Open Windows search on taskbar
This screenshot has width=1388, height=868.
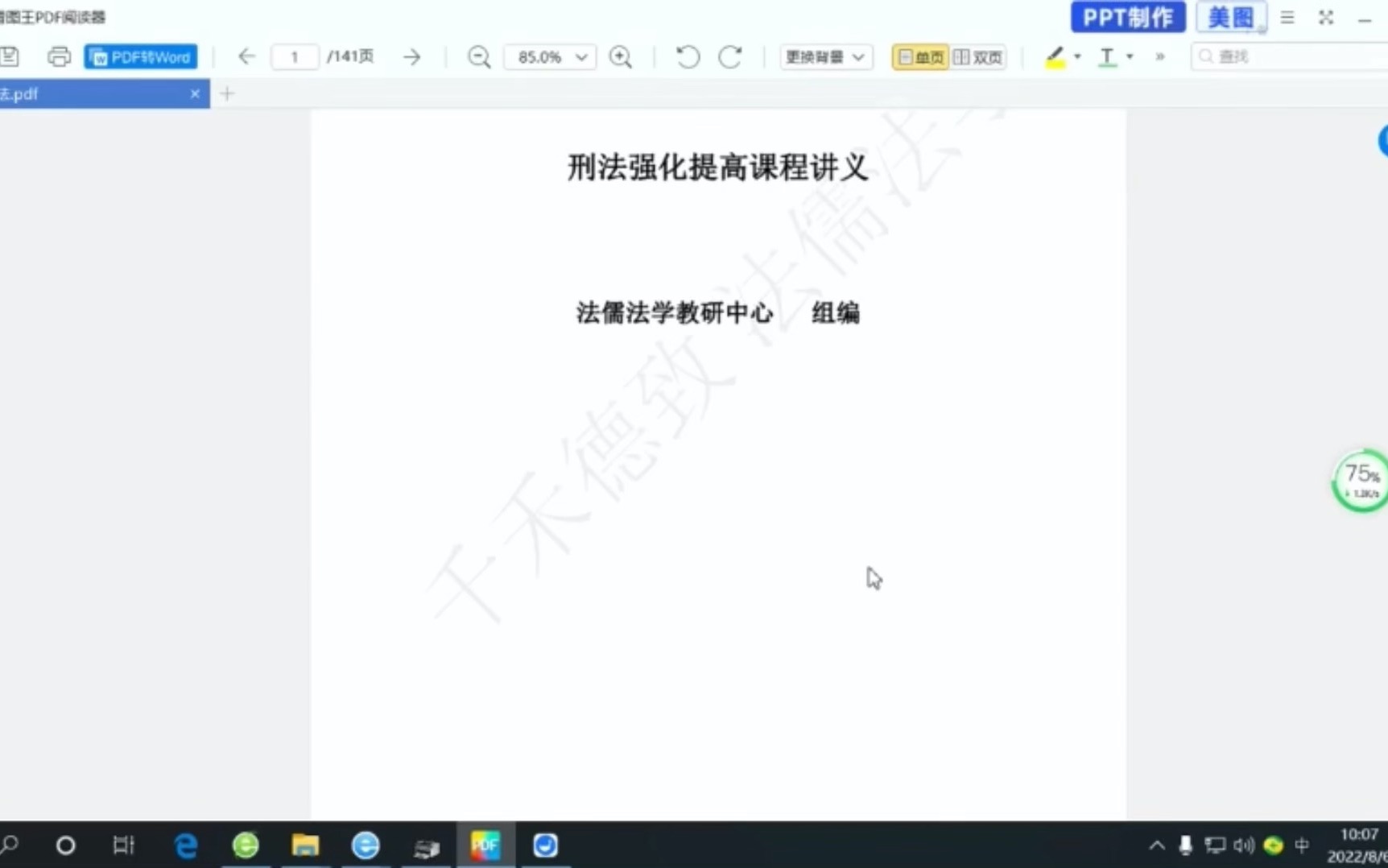click(10, 845)
